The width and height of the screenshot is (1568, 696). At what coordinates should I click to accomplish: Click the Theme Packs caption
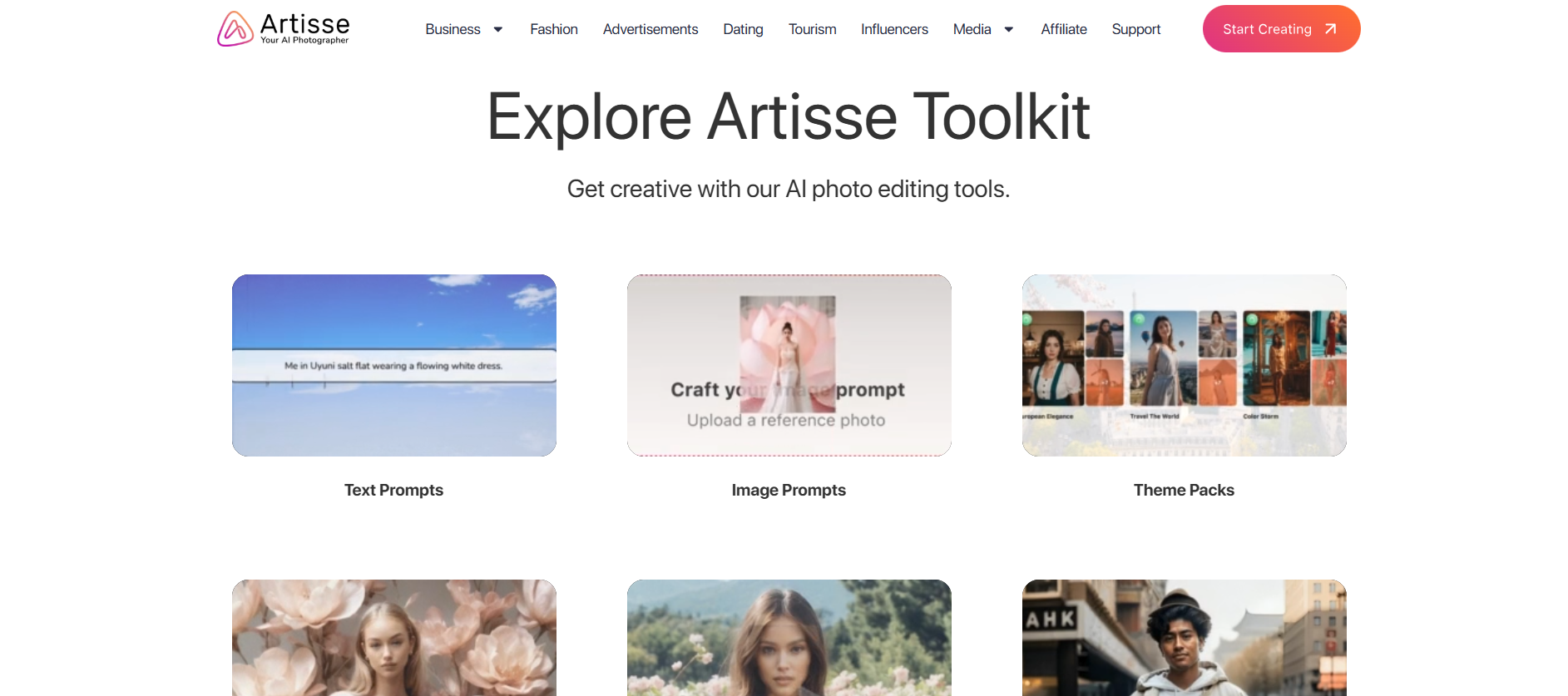[x=1184, y=490]
